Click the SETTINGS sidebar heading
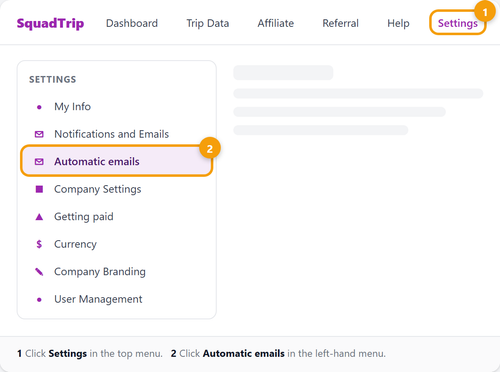Image resolution: width=500 pixels, height=372 pixels. [x=53, y=79]
